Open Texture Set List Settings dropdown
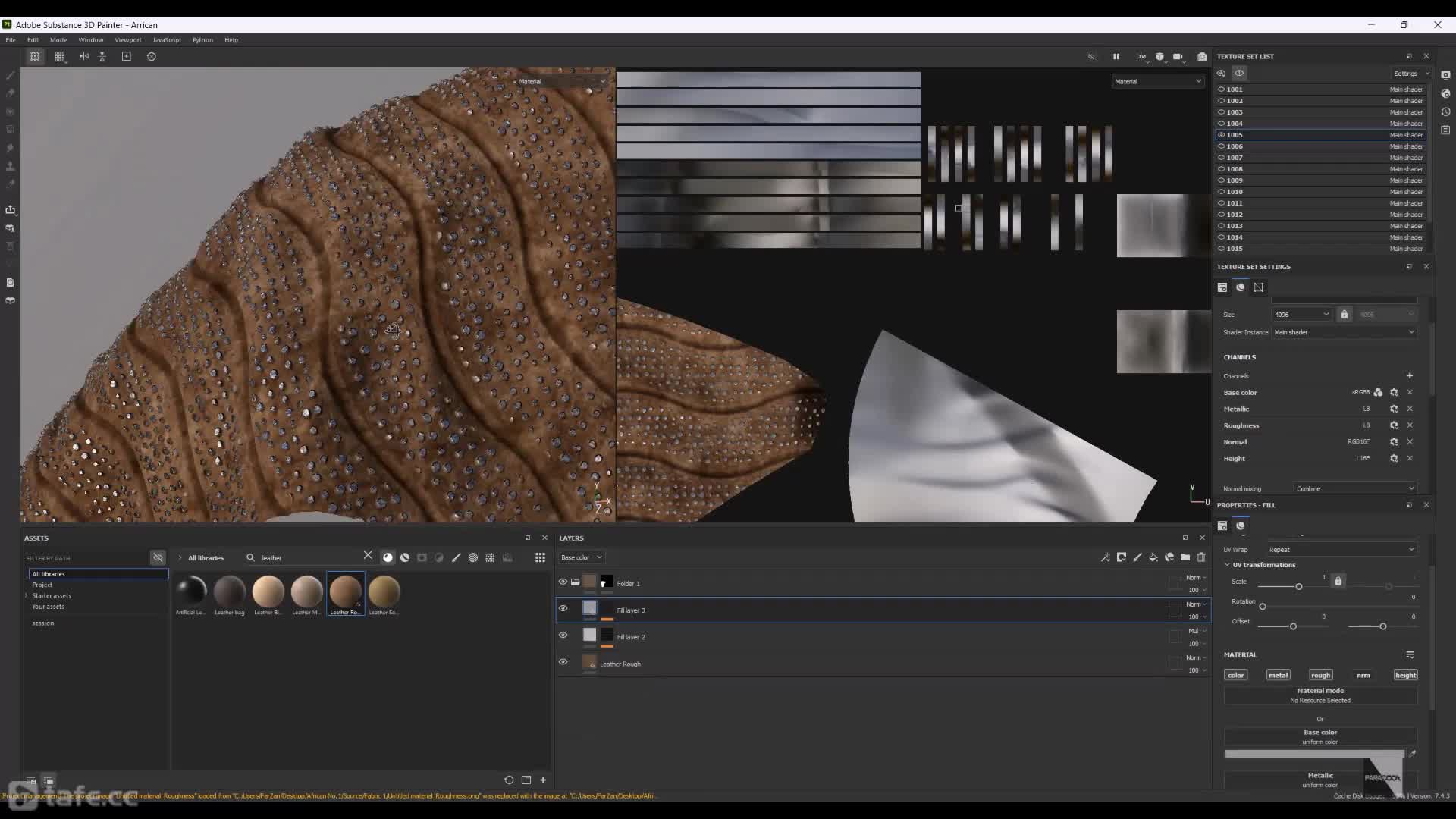Image resolution: width=1456 pixels, height=819 pixels. (x=1410, y=74)
